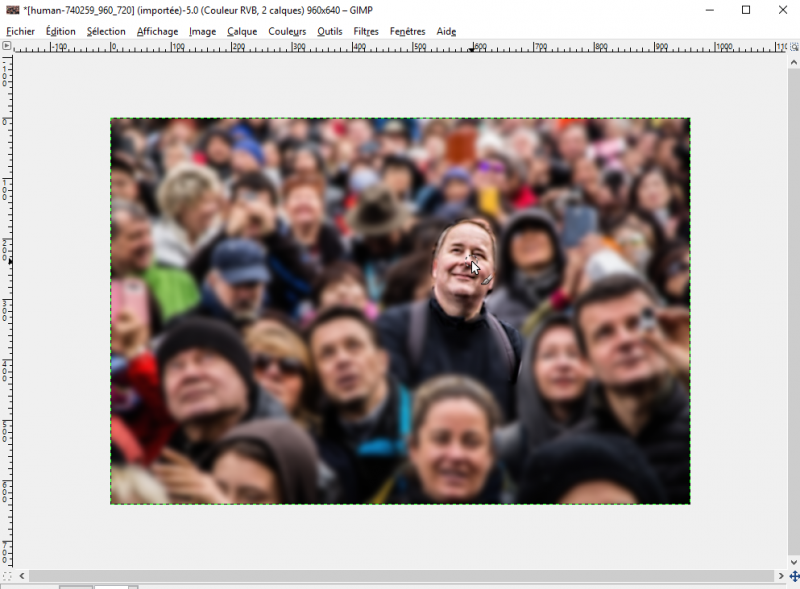Open the Fichier menu
This screenshot has width=800, height=589.
[20, 31]
